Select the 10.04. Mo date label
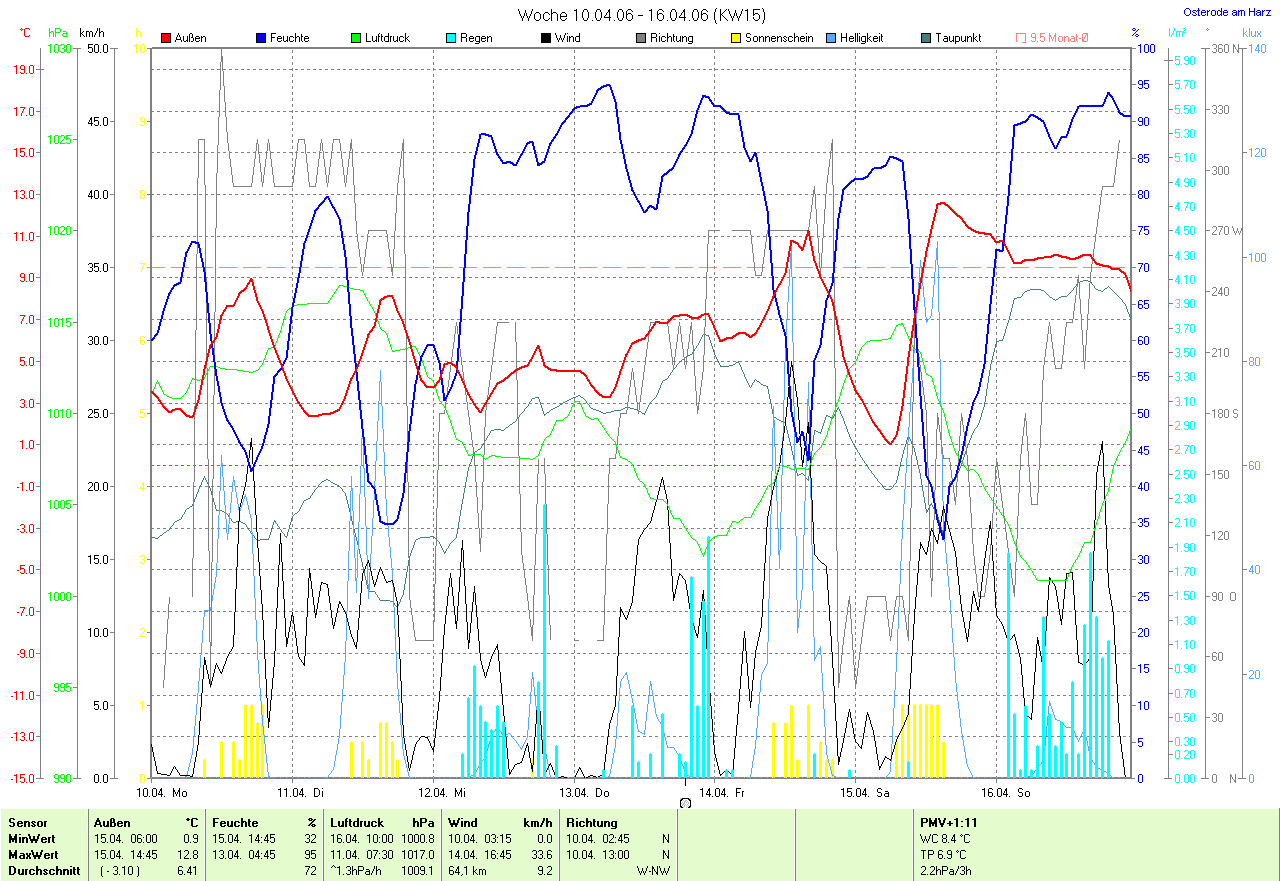 tap(162, 792)
